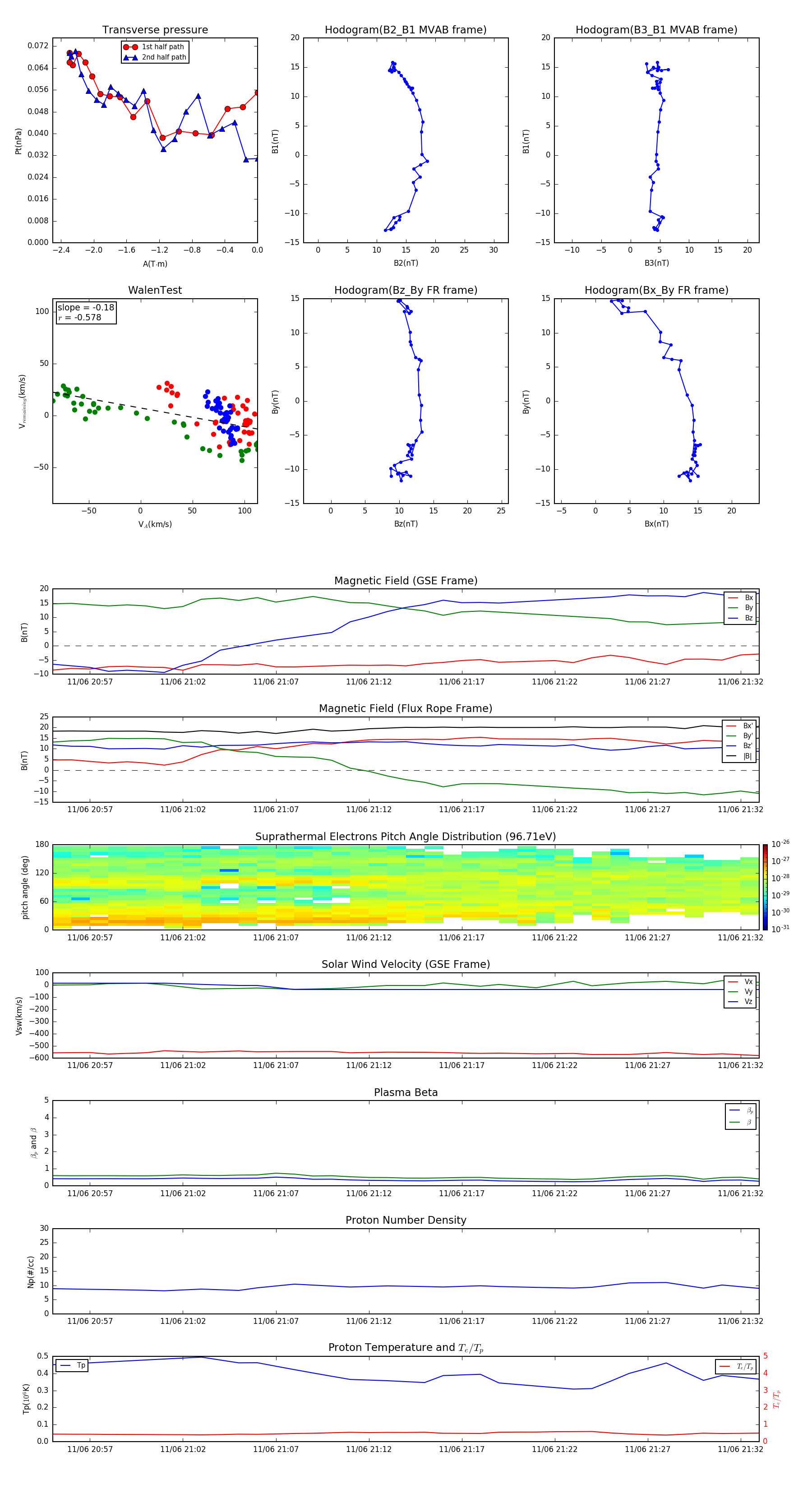Select 'Bz' in the GSE field legend
Image resolution: width=812 pixels, height=1489 pixels.
[x=740, y=618]
